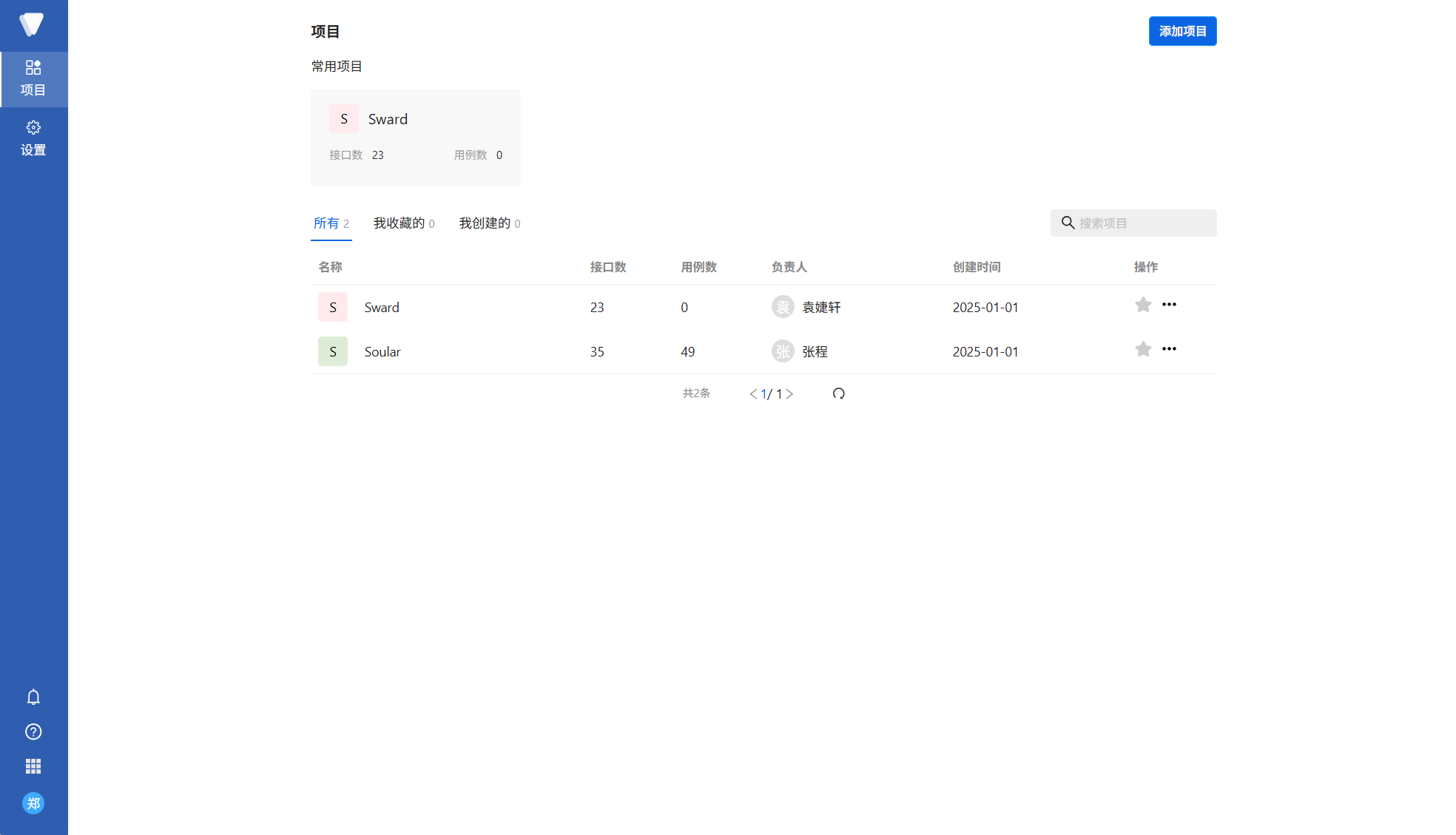Open the app grid switcher icon
This screenshot has height=835, width=1456.
tap(33, 766)
